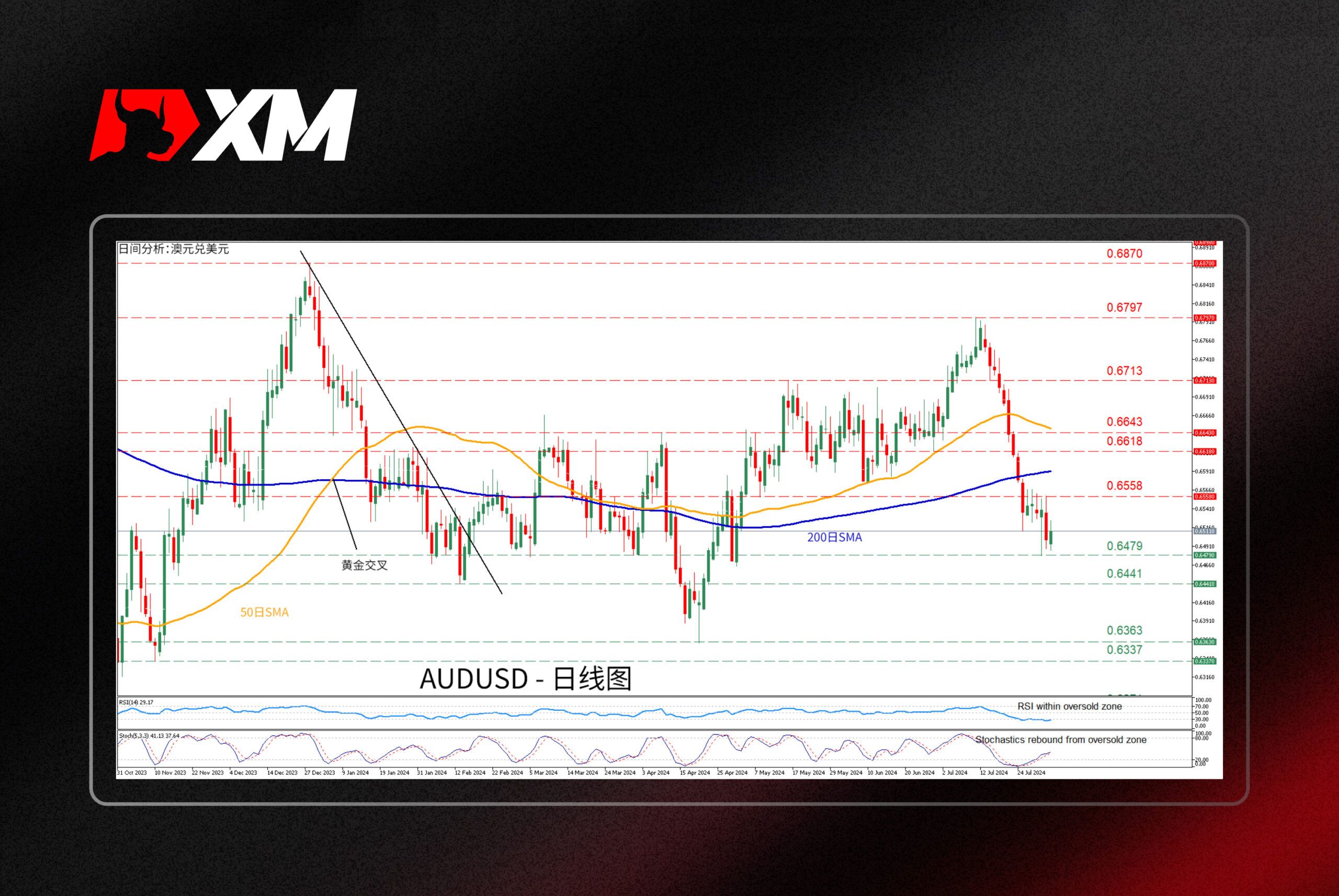
Task: Click the '15 Apr 2024' date label
Action: pos(695,773)
